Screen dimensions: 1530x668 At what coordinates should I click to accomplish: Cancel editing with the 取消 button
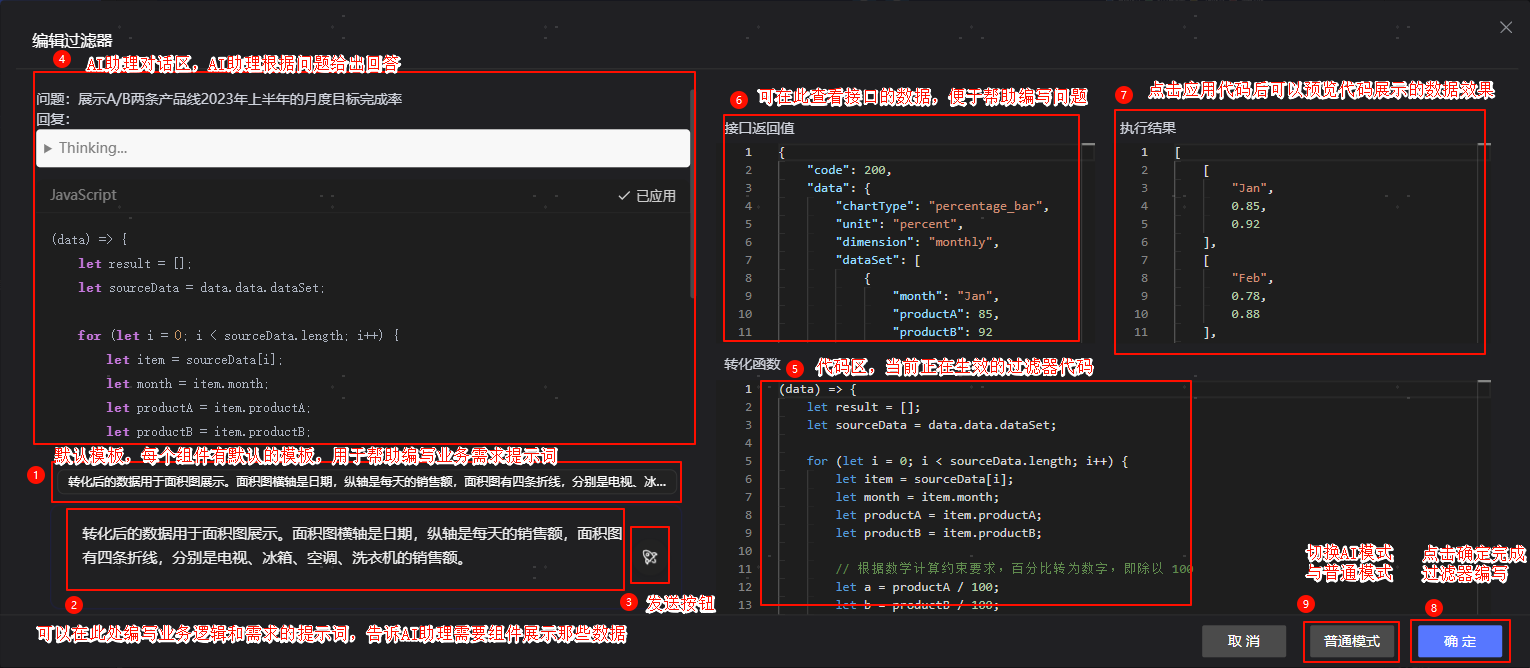coord(1243,641)
